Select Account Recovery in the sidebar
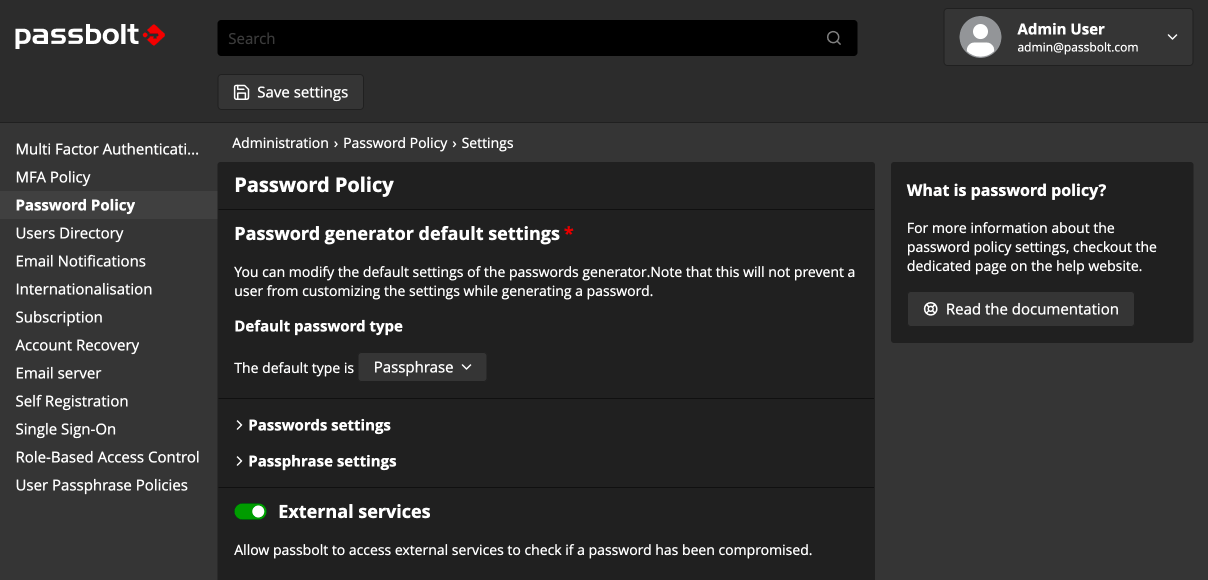Image resolution: width=1208 pixels, height=580 pixels. (x=77, y=345)
